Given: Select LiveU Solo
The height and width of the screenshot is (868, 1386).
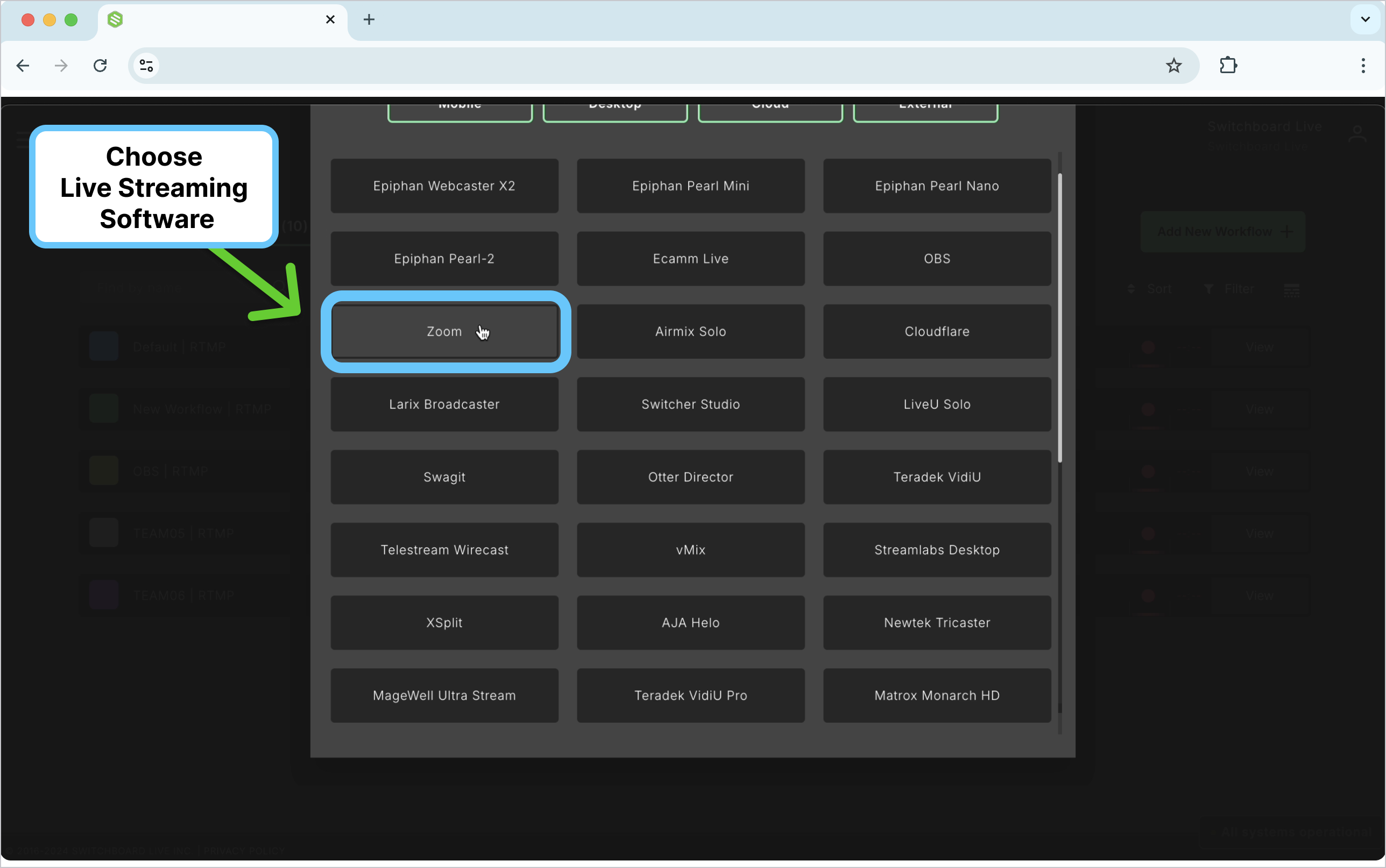Looking at the screenshot, I should [937, 405].
